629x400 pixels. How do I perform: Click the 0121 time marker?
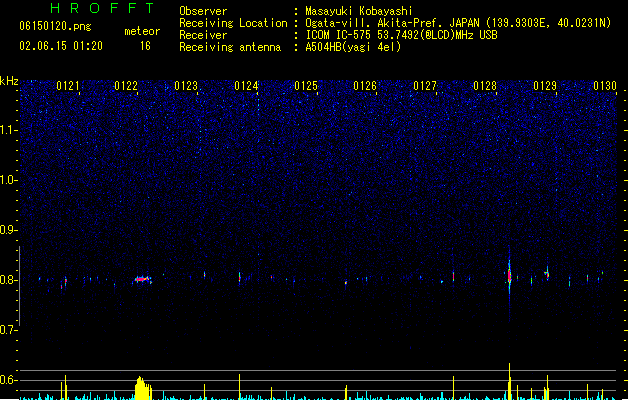[x=67, y=86]
